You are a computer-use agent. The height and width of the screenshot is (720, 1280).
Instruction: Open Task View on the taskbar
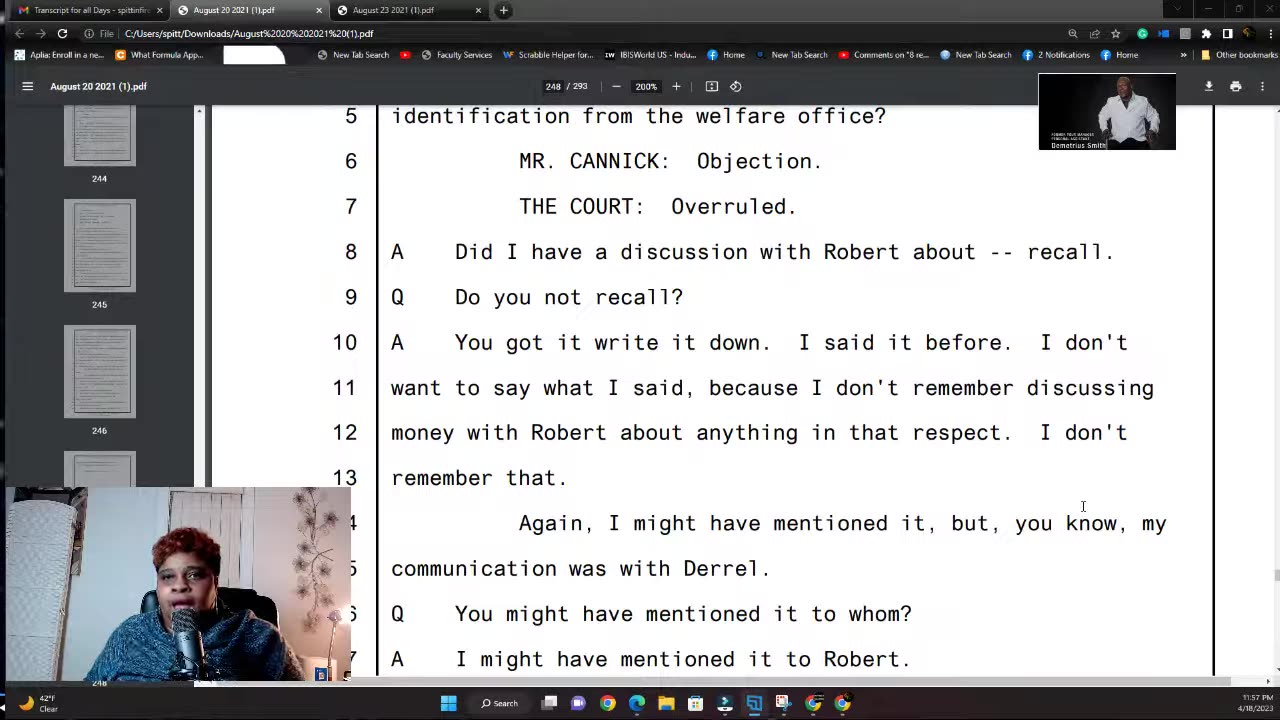click(x=549, y=703)
